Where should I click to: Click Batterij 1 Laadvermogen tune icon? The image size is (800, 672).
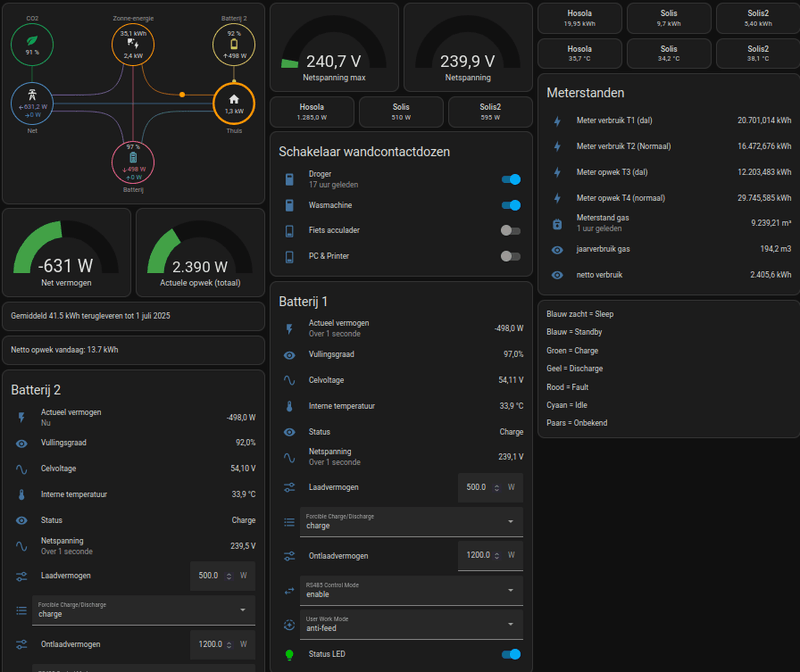click(289, 488)
